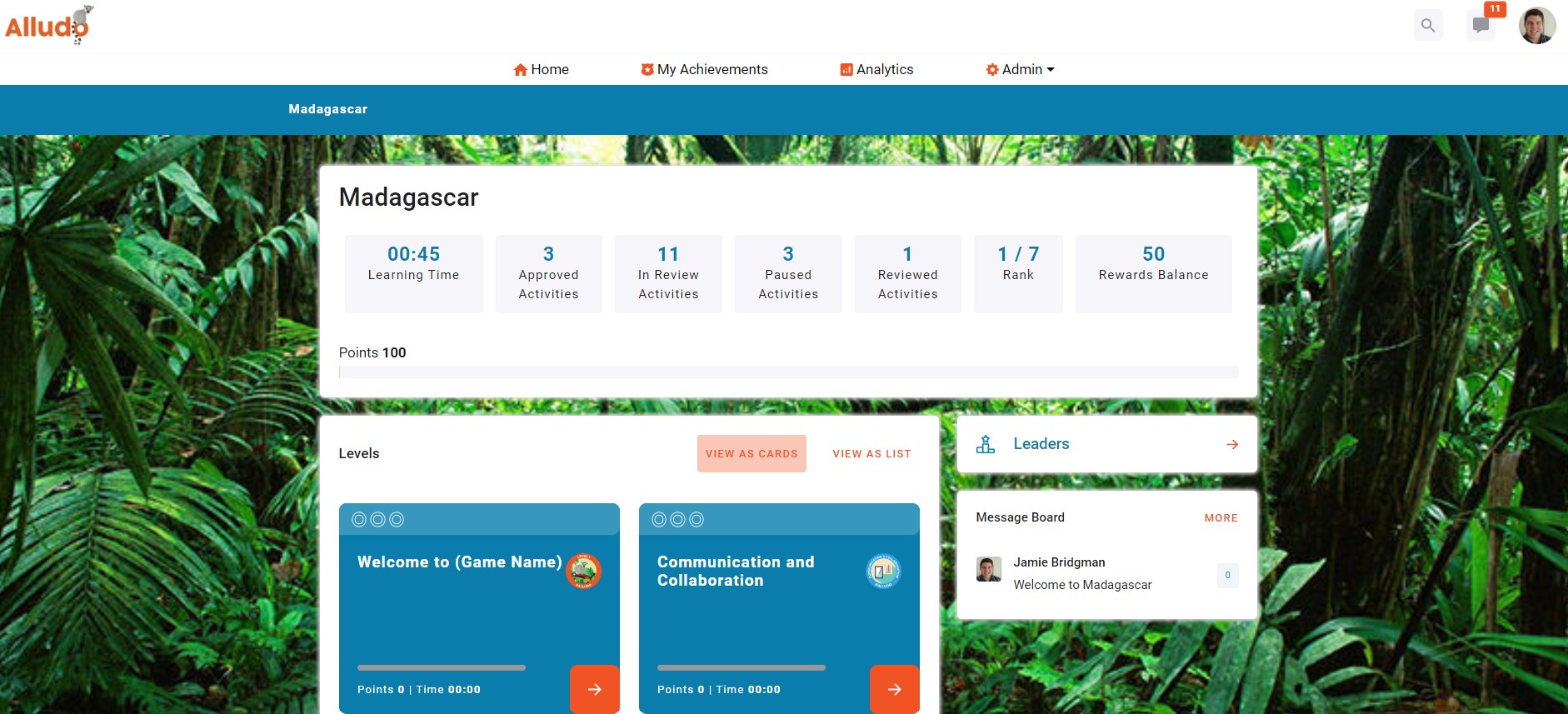Screen dimensions: 1568x714
Task: Click the Home house icon
Action: pos(521,70)
